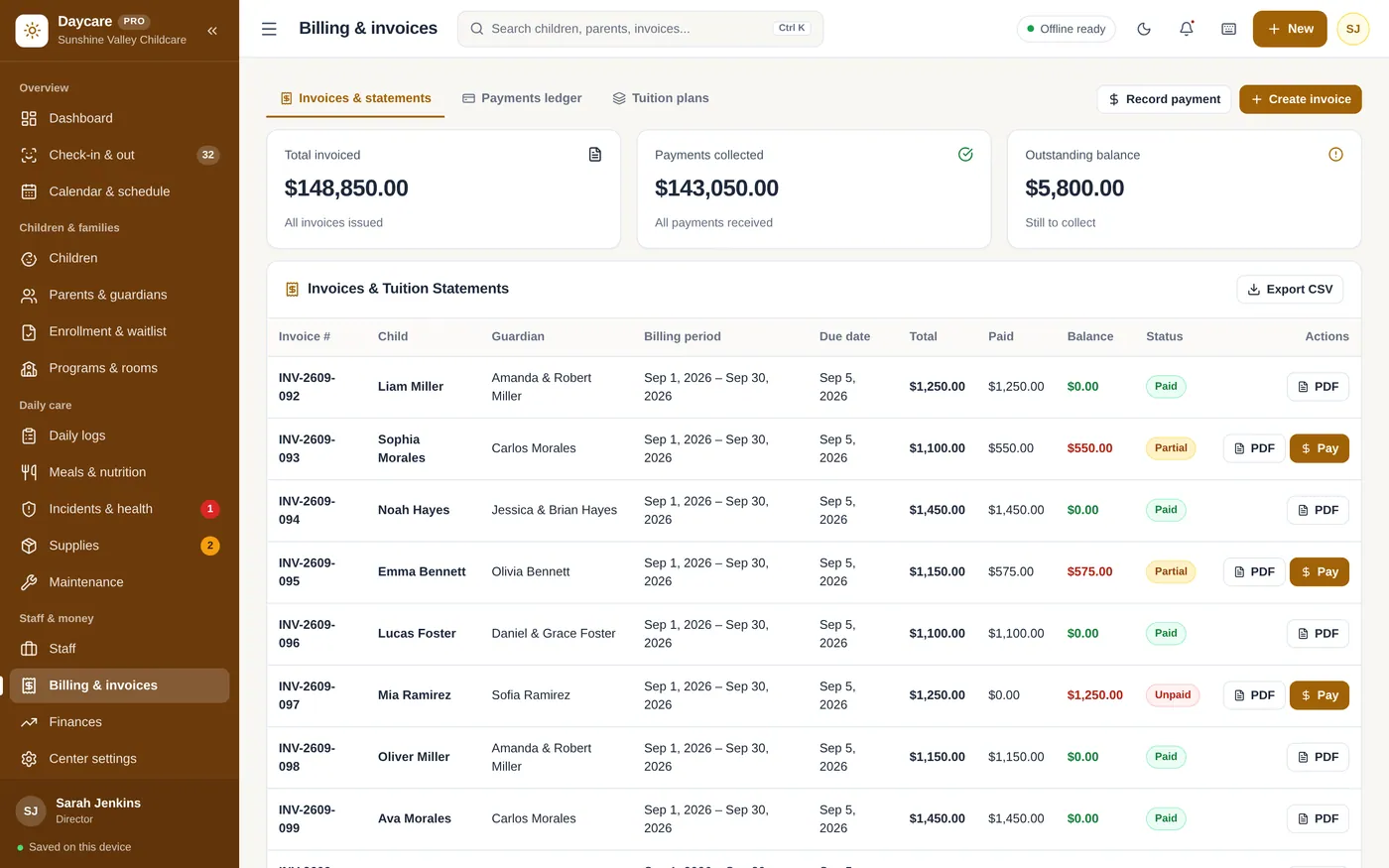Open Finances in the sidebar
Viewport: 1389px width, 868px height.
point(119,722)
